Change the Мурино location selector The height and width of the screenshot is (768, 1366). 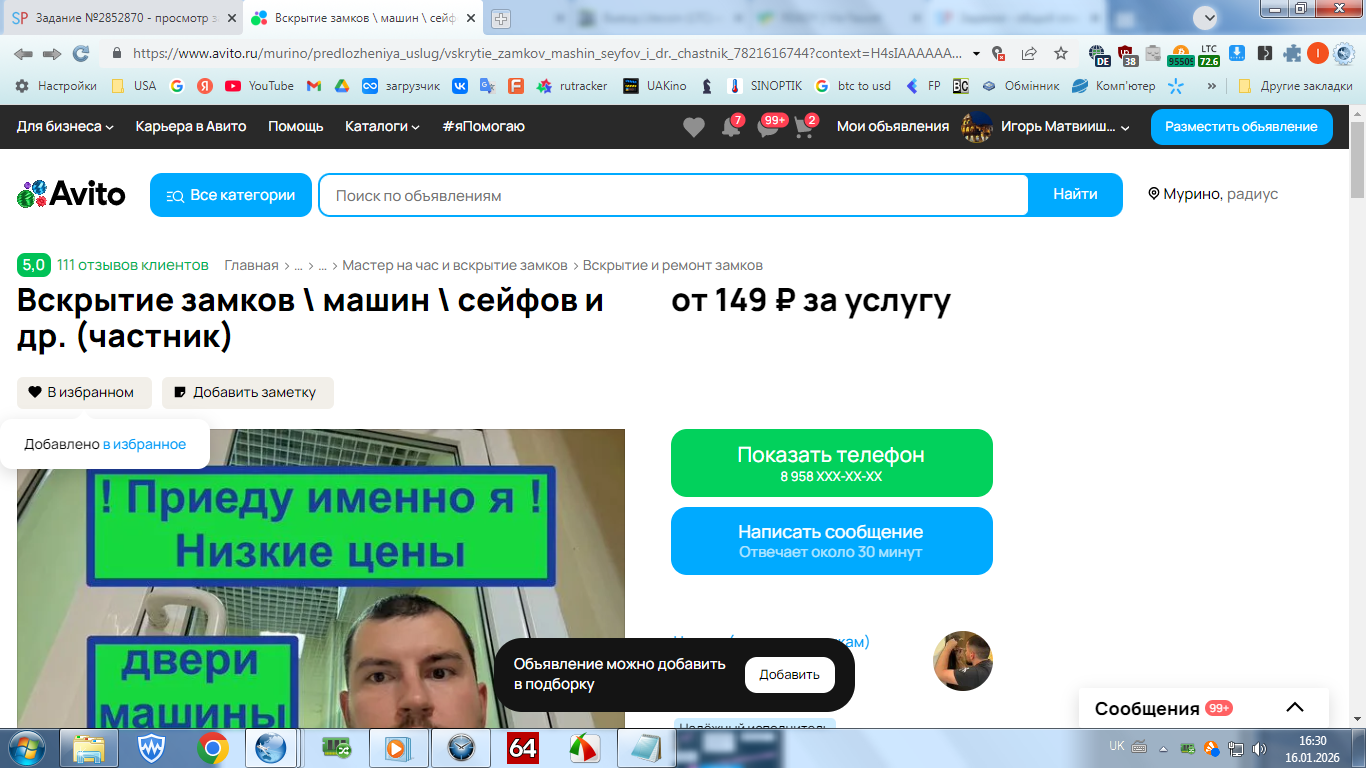click(x=1213, y=194)
